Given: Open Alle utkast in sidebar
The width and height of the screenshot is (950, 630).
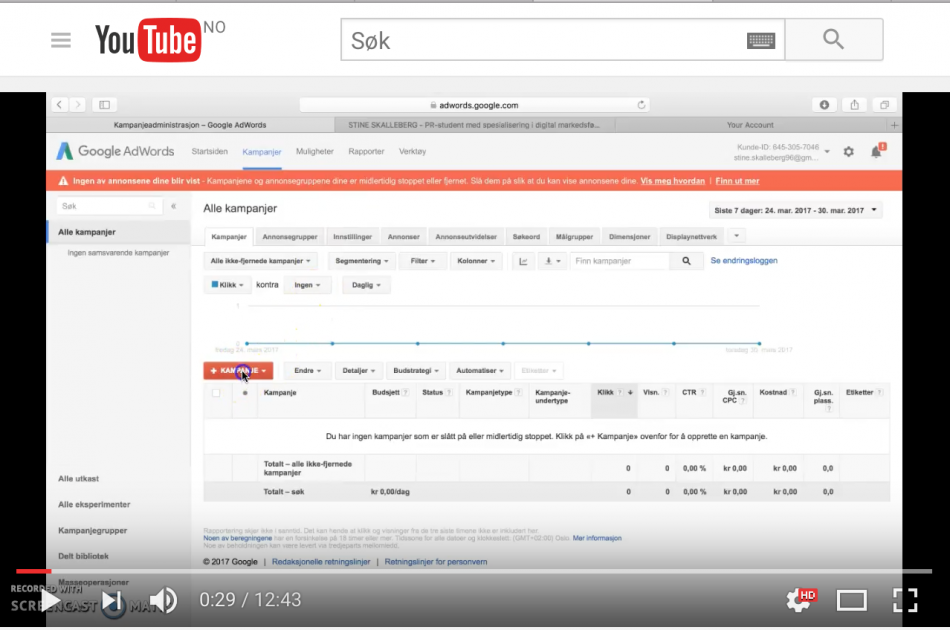Looking at the screenshot, I should 78,479.
